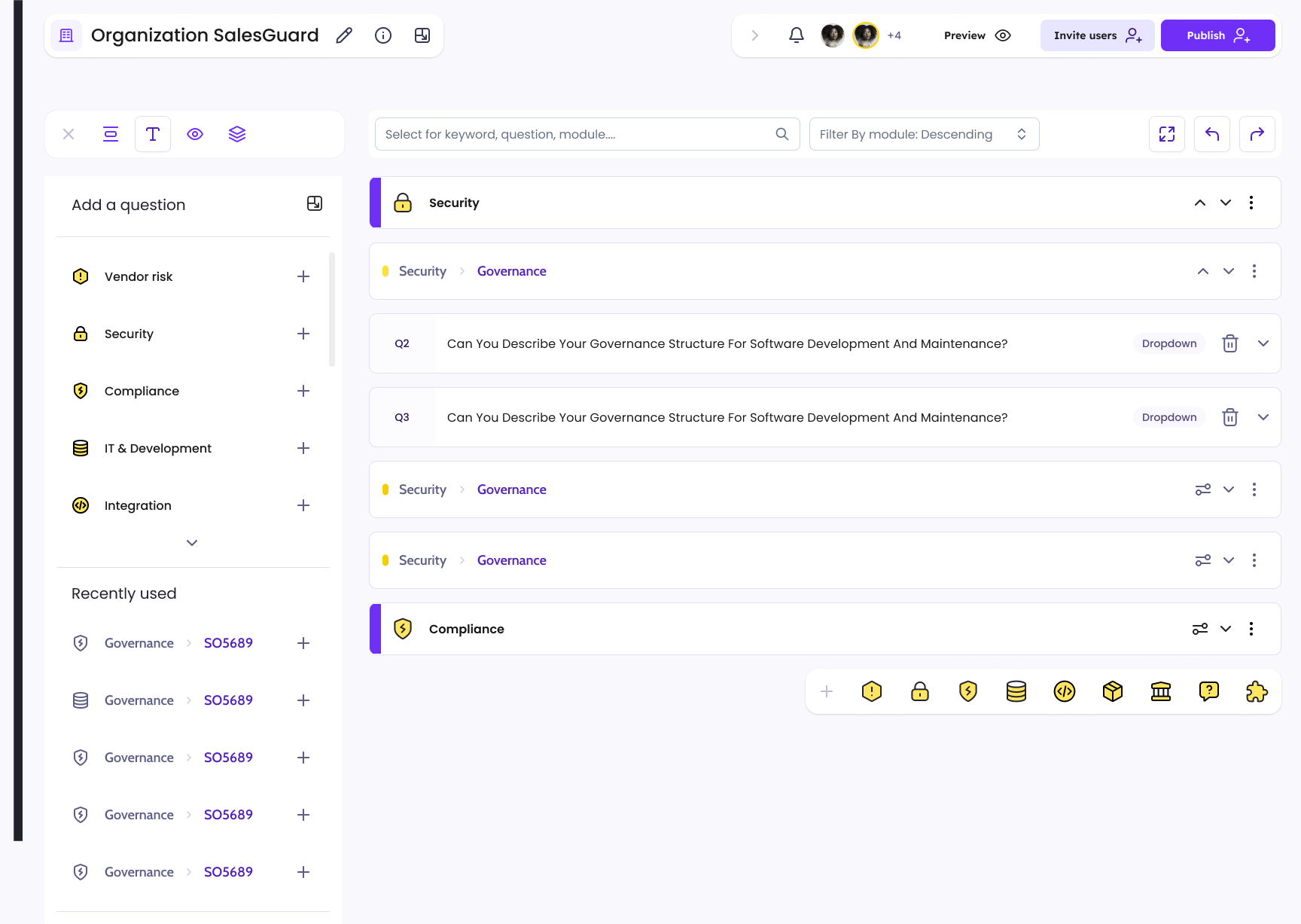1301x924 pixels.
Task: Toggle the settings sliders on Compliance section
Action: pos(1199,629)
